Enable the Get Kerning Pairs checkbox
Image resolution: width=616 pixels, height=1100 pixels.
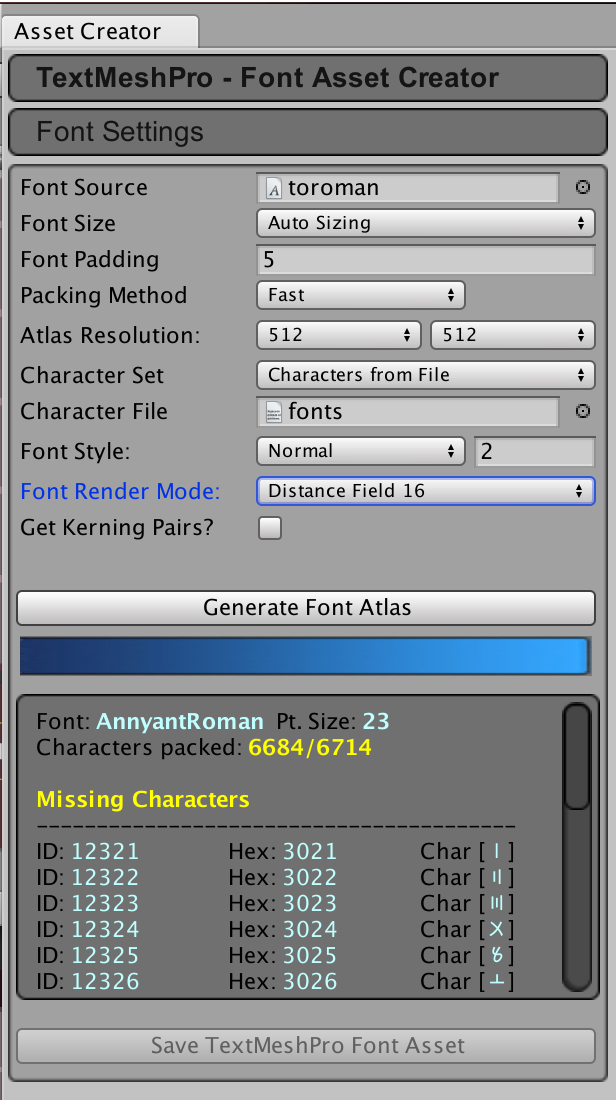click(269, 528)
